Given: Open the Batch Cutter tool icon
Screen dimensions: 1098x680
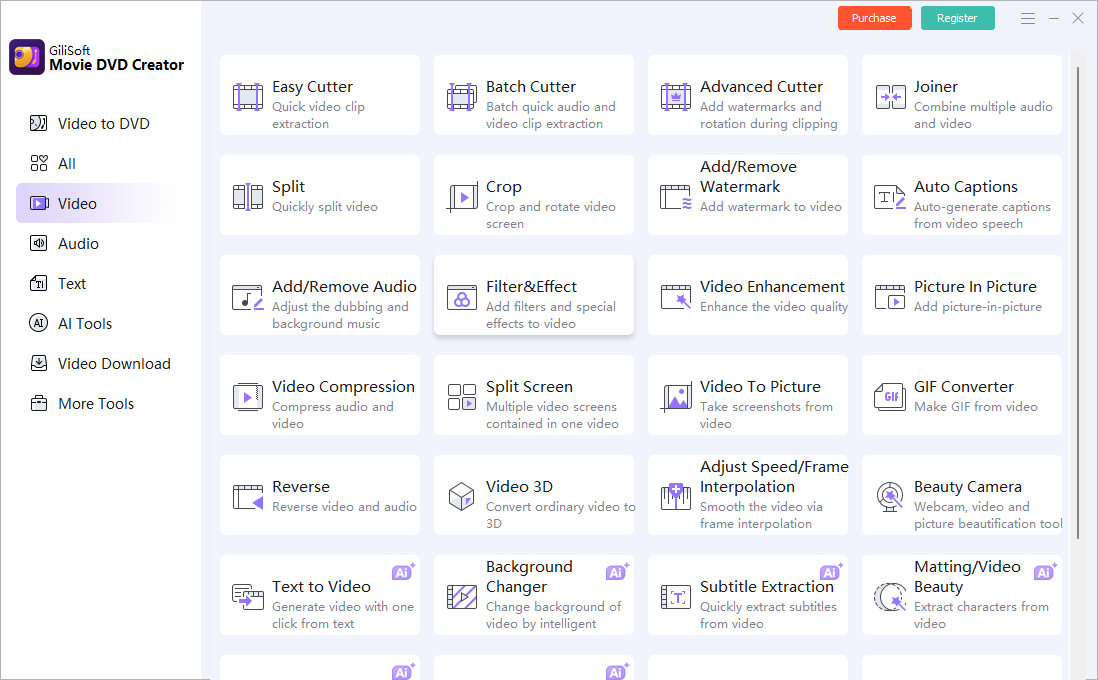Looking at the screenshot, I should [x=461, y=97].
